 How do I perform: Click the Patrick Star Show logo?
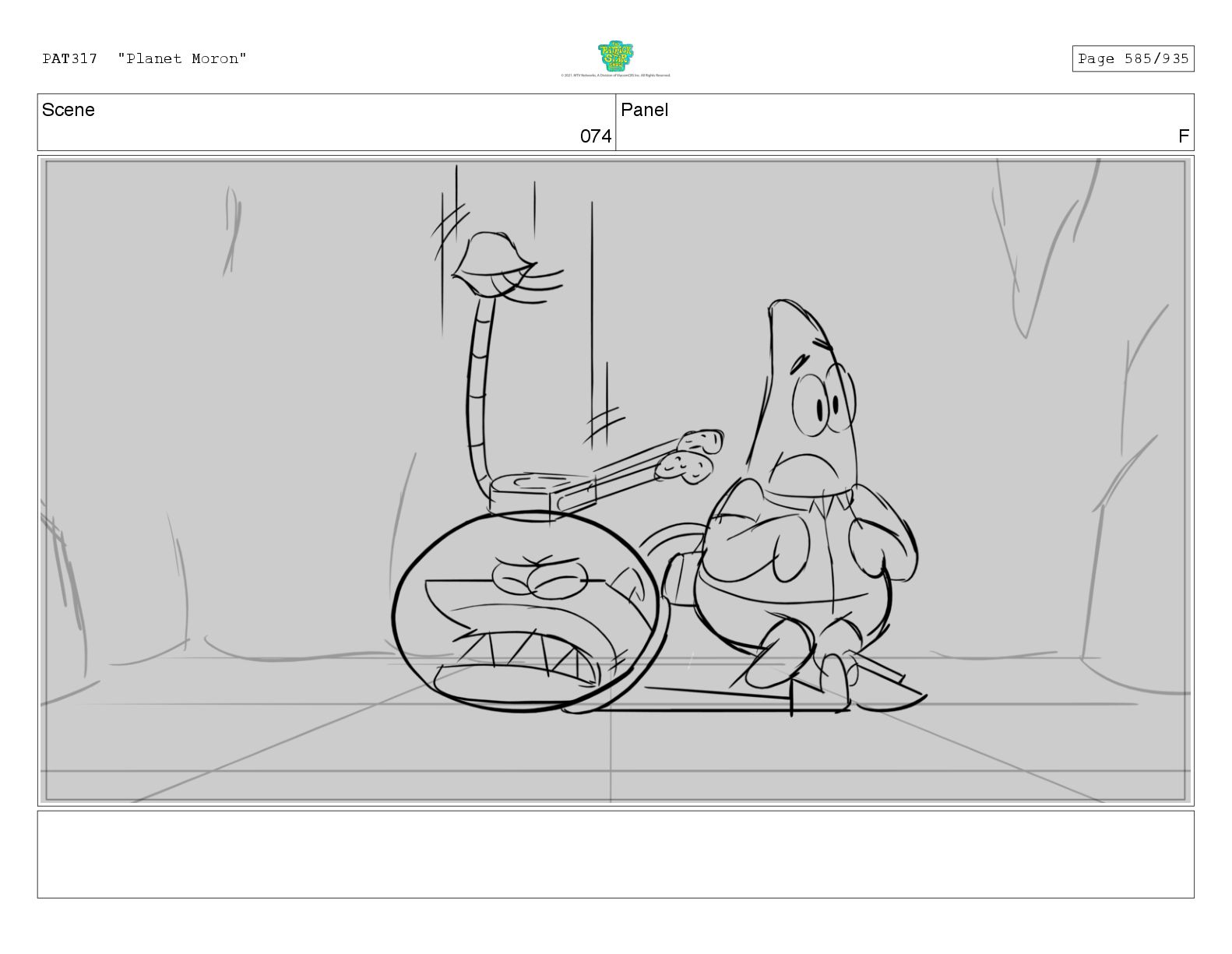click(615, 56)
